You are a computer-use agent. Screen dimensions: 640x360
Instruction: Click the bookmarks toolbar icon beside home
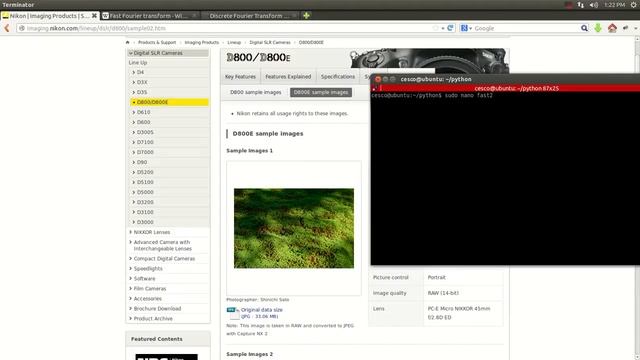(x=626, y=28)
